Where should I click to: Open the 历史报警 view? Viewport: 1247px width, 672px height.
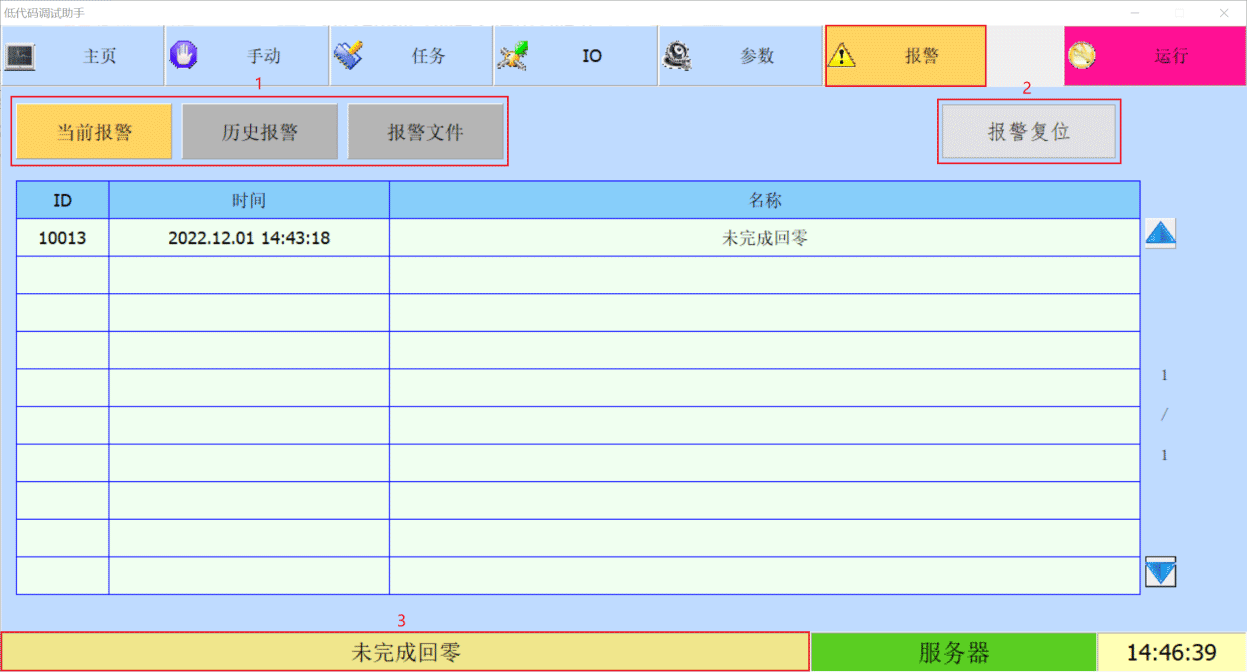tap(260, 132)
